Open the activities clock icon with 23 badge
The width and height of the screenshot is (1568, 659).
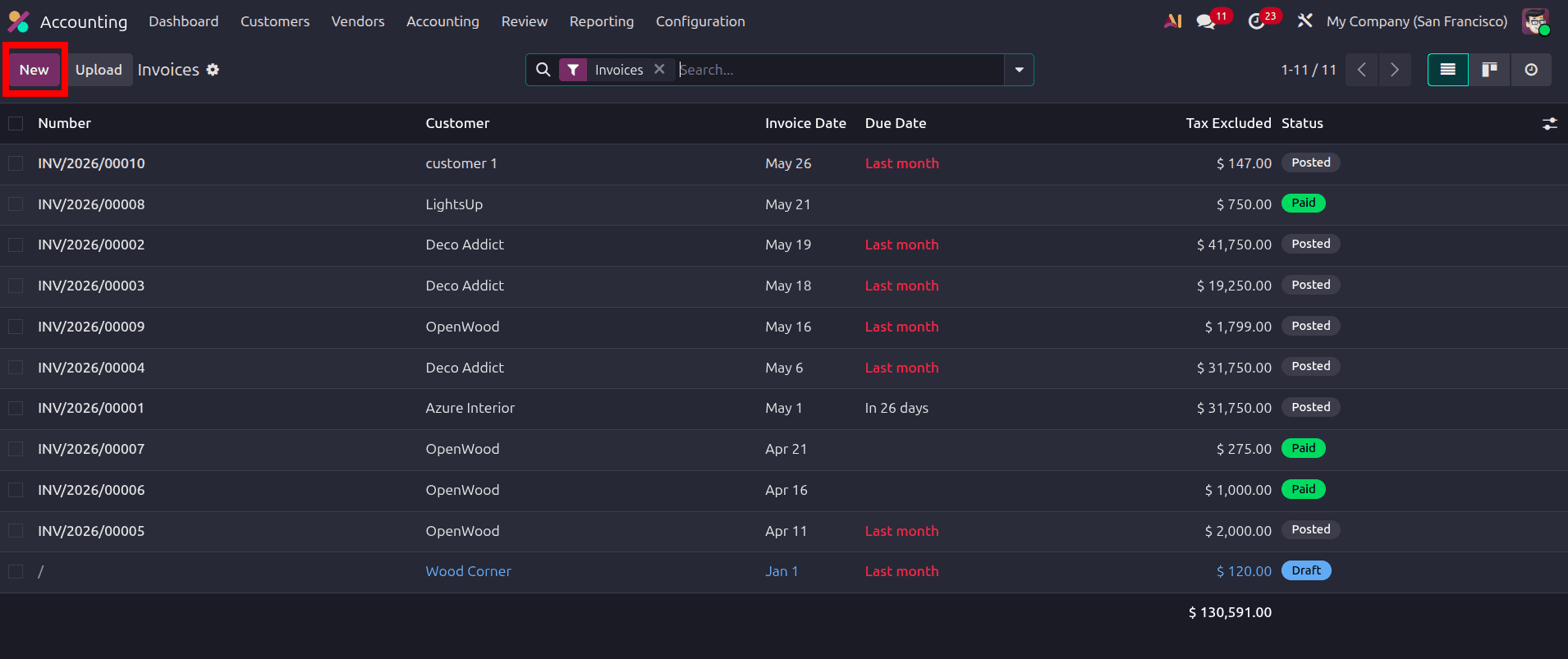point(1256,21)
